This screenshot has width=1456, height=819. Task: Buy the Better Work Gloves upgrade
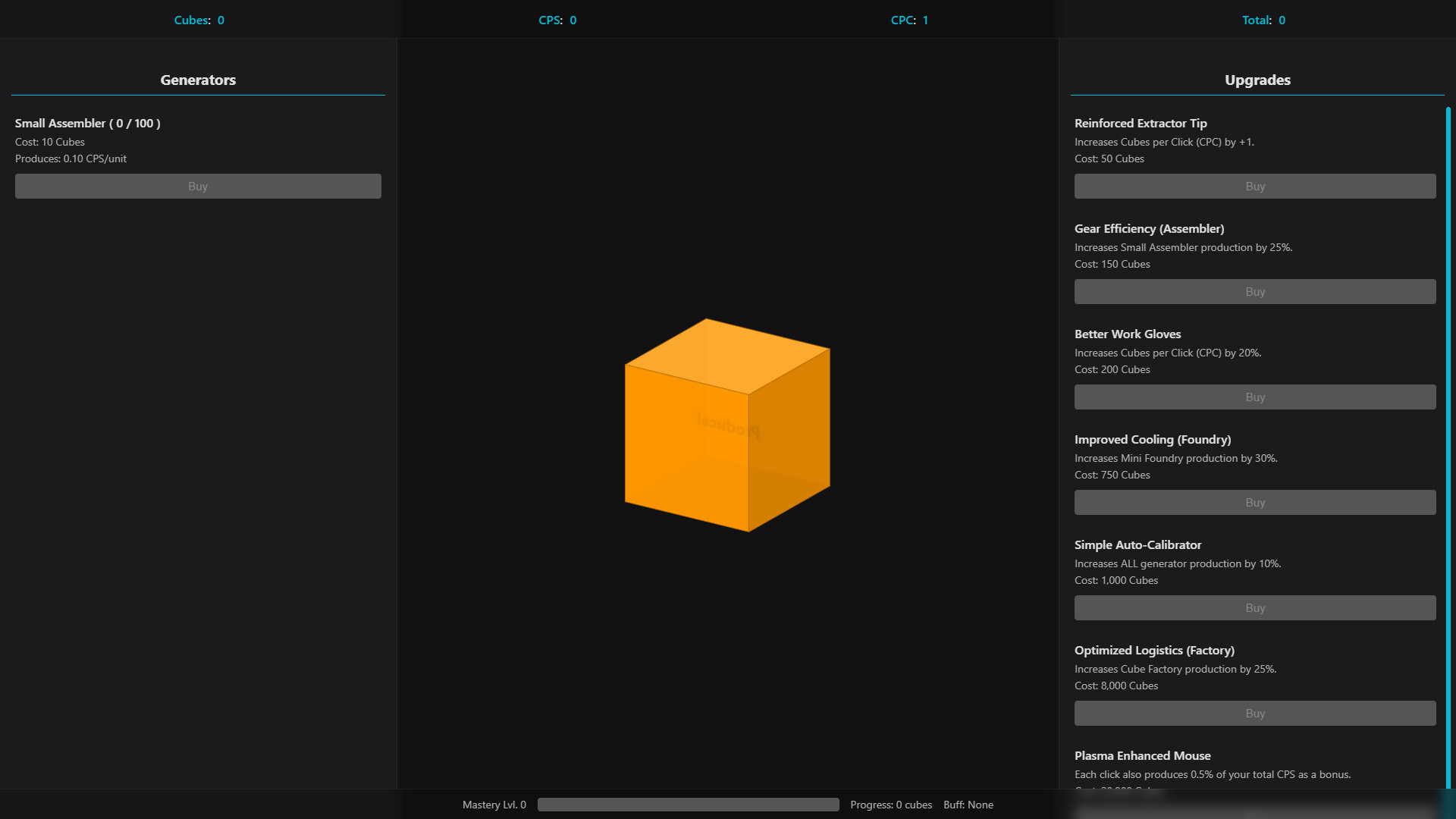click(x=1254, y=397)
